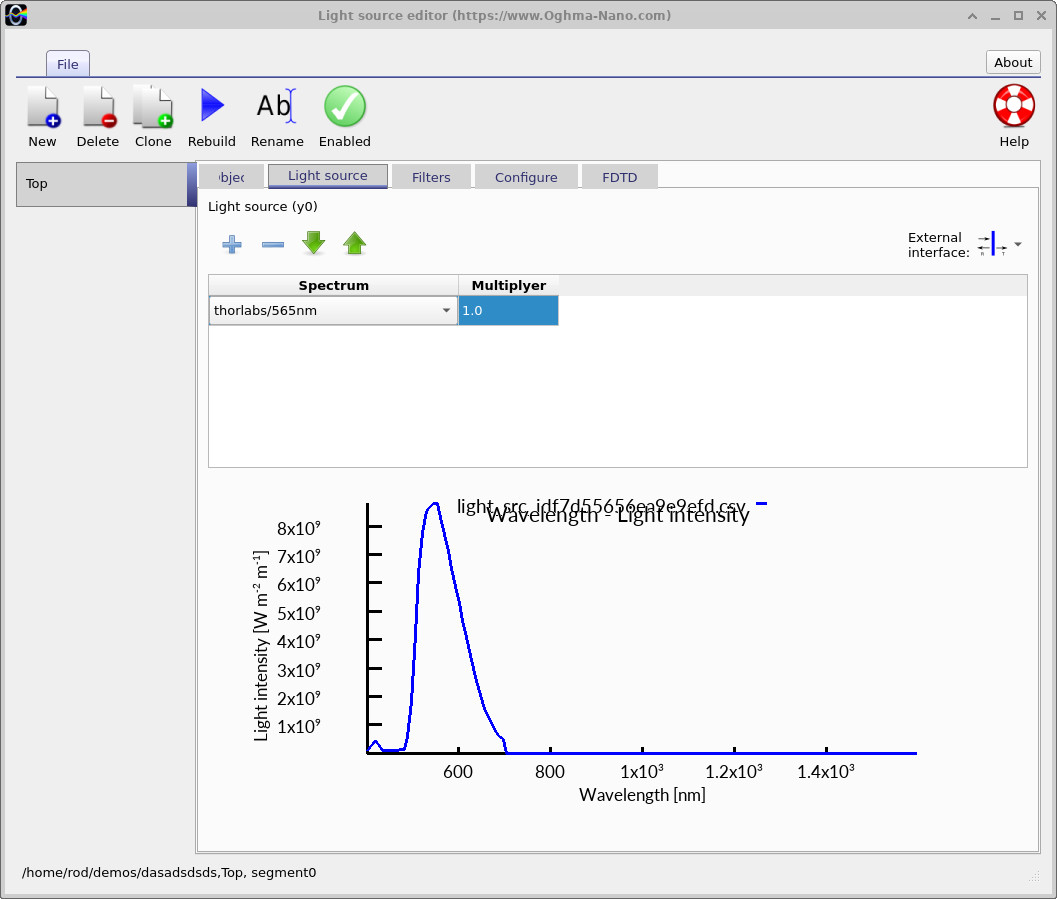Image resolution: width=1057 pixels, height=899 pixels.
Task: Click the status bar path text
Action: 169,872
